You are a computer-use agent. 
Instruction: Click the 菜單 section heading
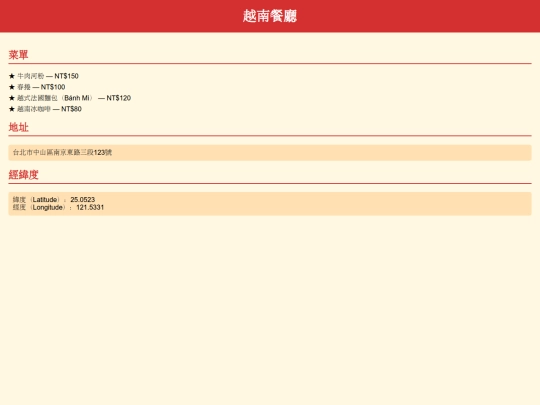click(19, 55)
